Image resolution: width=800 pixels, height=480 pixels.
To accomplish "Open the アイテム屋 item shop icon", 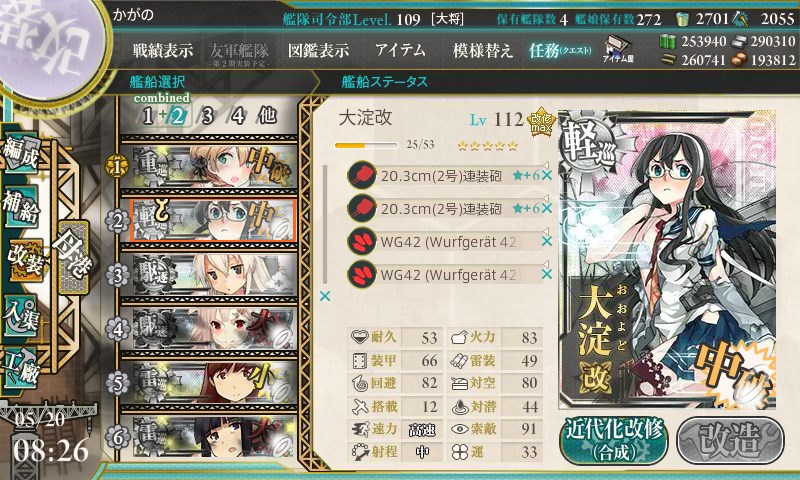I will click(618, 49).
